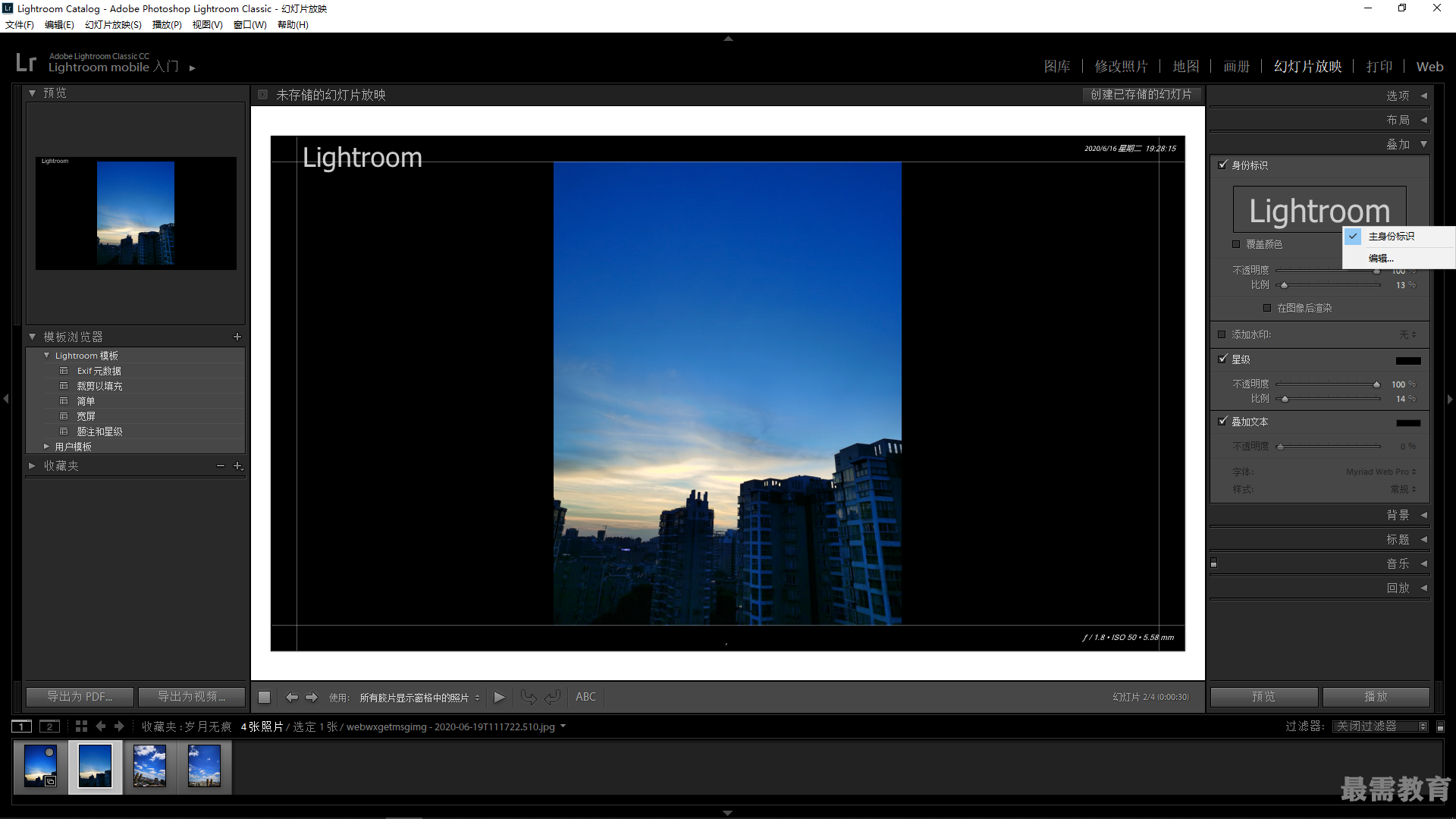The height and width of the screenshot is (819, 1456).
Task: Click 叠加文本 color swatch
Action: click(1408, 422)
